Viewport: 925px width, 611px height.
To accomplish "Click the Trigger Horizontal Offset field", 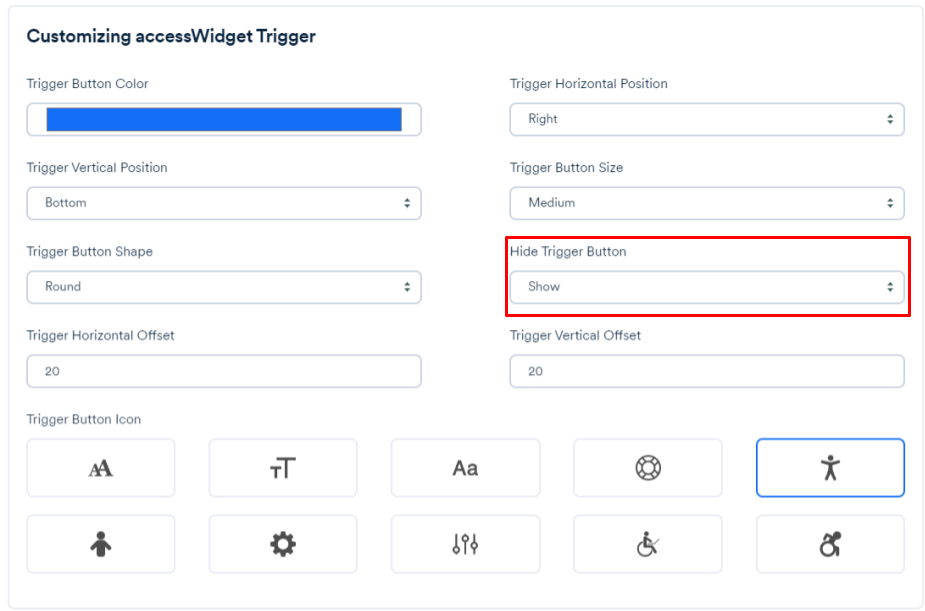I will tap(223, 371).
